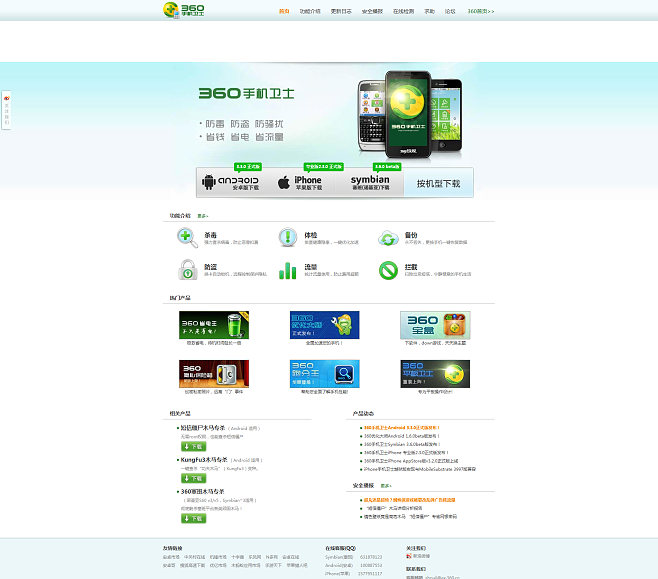Open the 360省电王 product banner
Screen dimensions: 658x579
point(214,325)
